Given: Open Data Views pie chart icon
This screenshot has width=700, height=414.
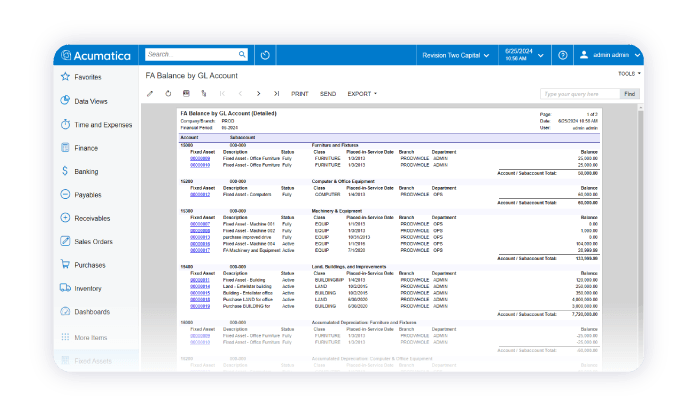Looking at the screenshot, I should [x=65, y=100].
